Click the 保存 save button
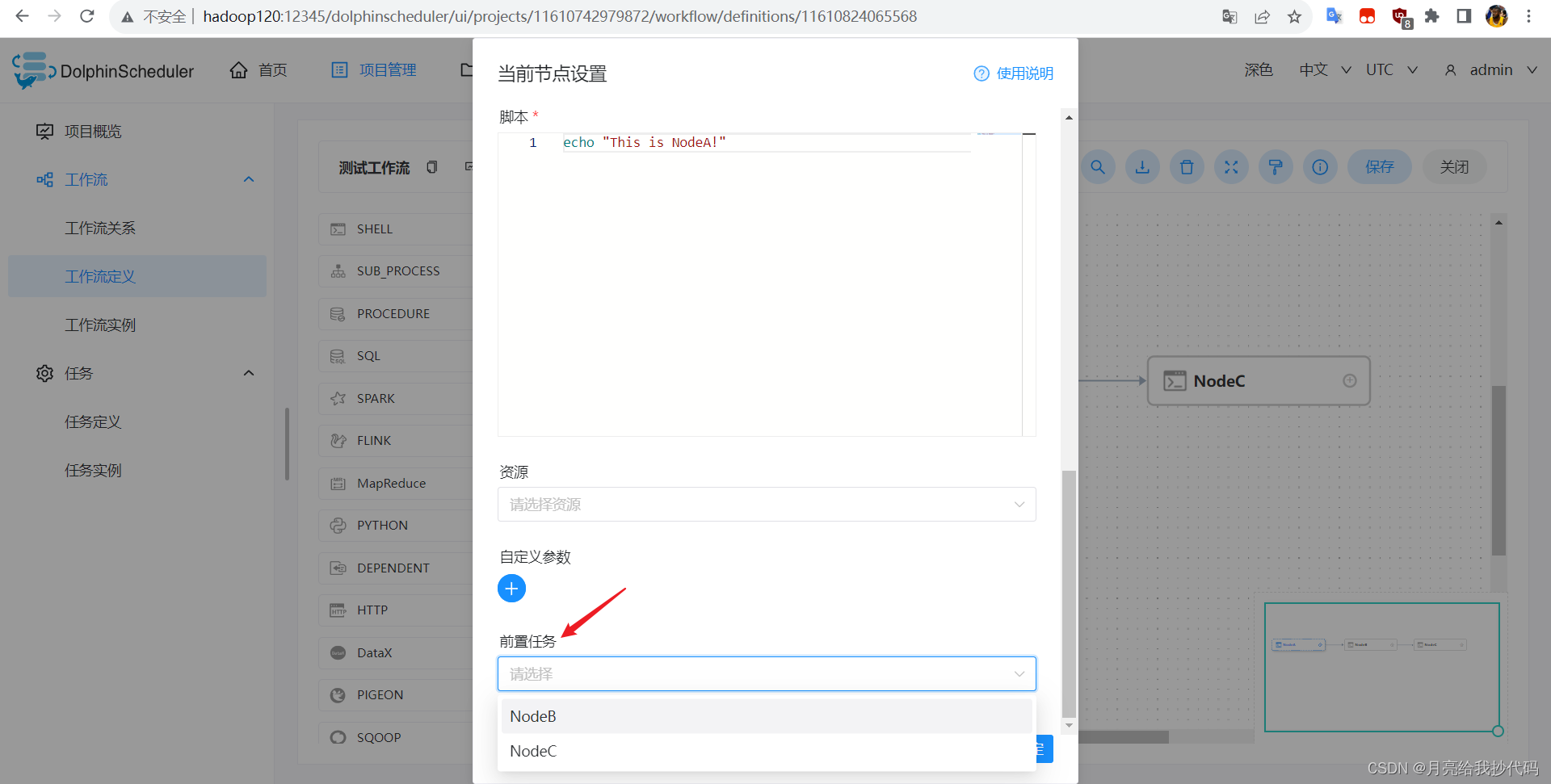 (1379, 167)
